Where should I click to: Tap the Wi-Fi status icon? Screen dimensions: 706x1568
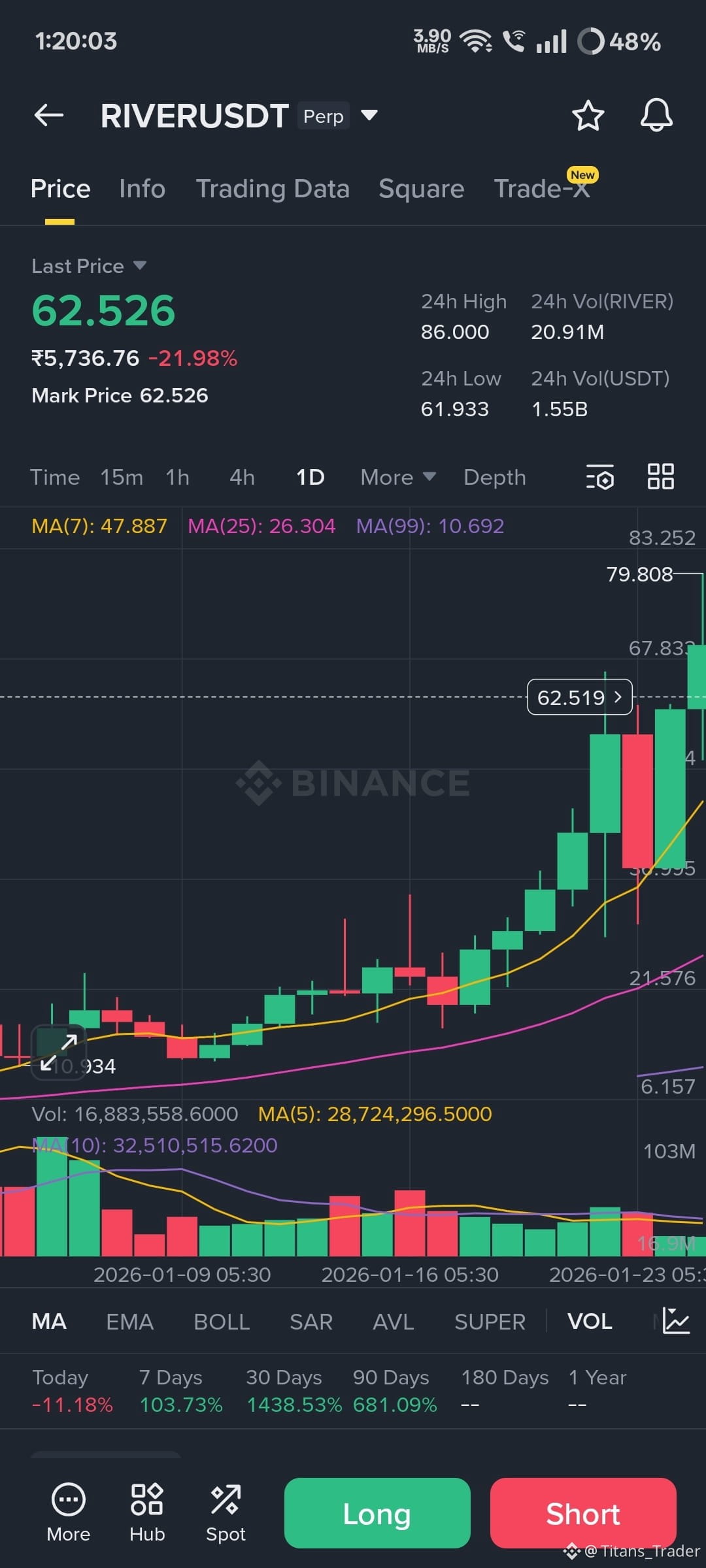(x=476, y=41)
